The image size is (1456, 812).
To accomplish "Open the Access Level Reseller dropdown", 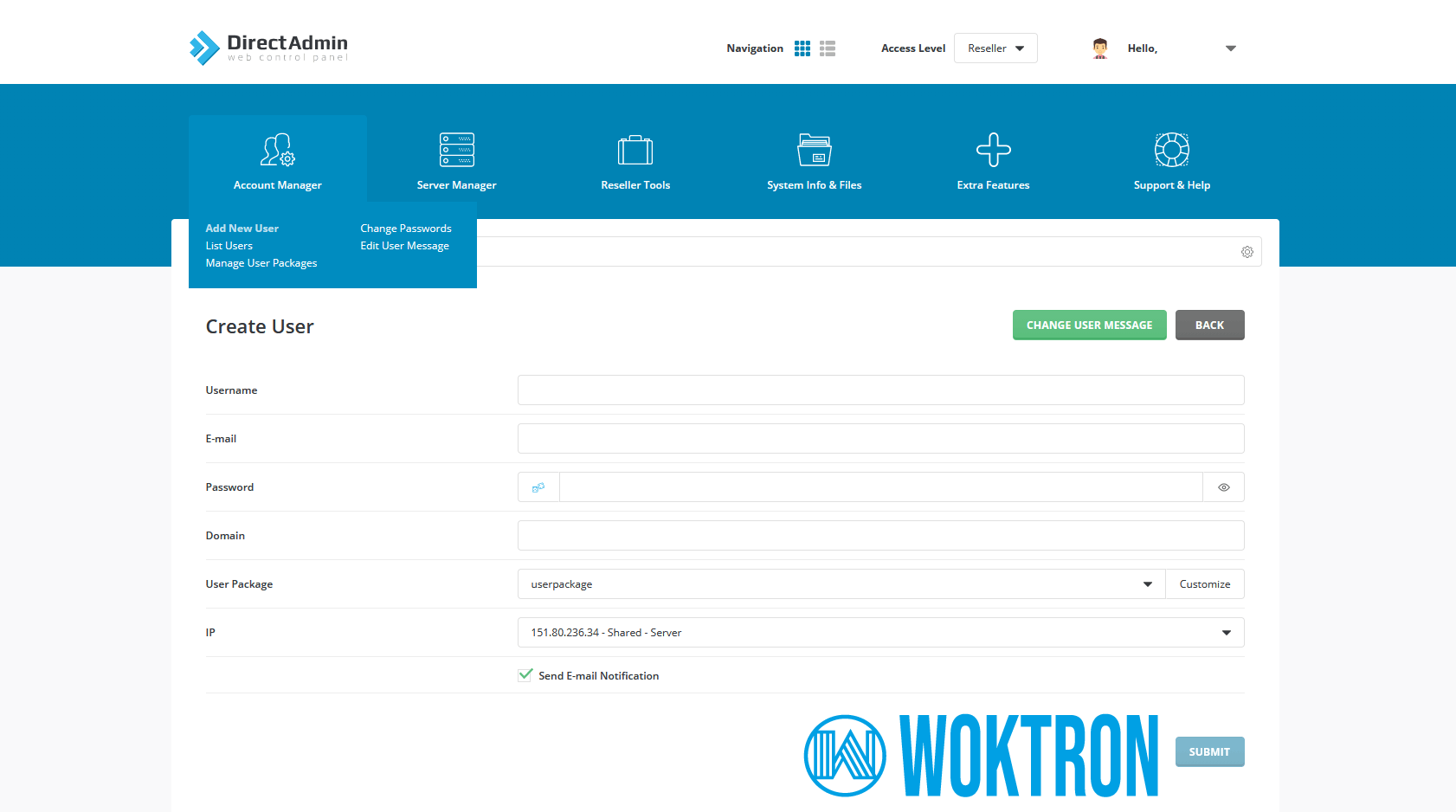I will (x=995, y=48).
